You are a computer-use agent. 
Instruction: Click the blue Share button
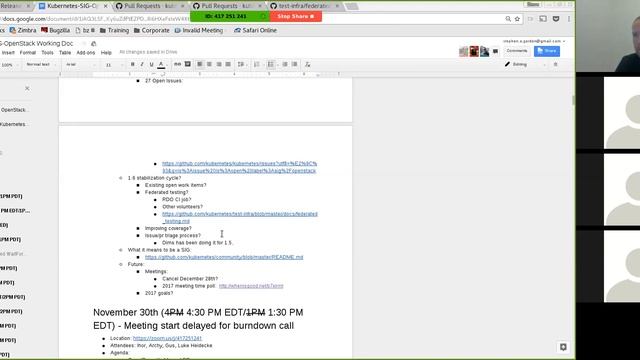pos(547,51)
